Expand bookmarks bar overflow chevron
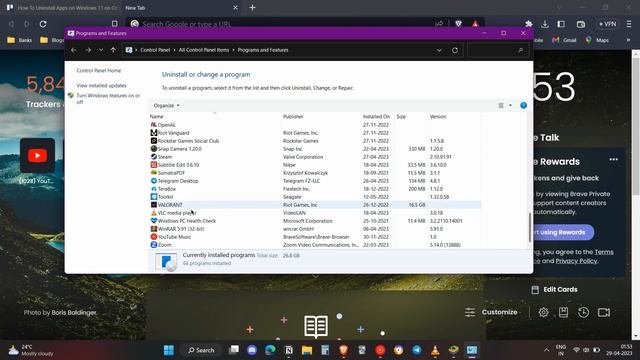This screenshot has height=360, width=640. [x=628, y=40]
